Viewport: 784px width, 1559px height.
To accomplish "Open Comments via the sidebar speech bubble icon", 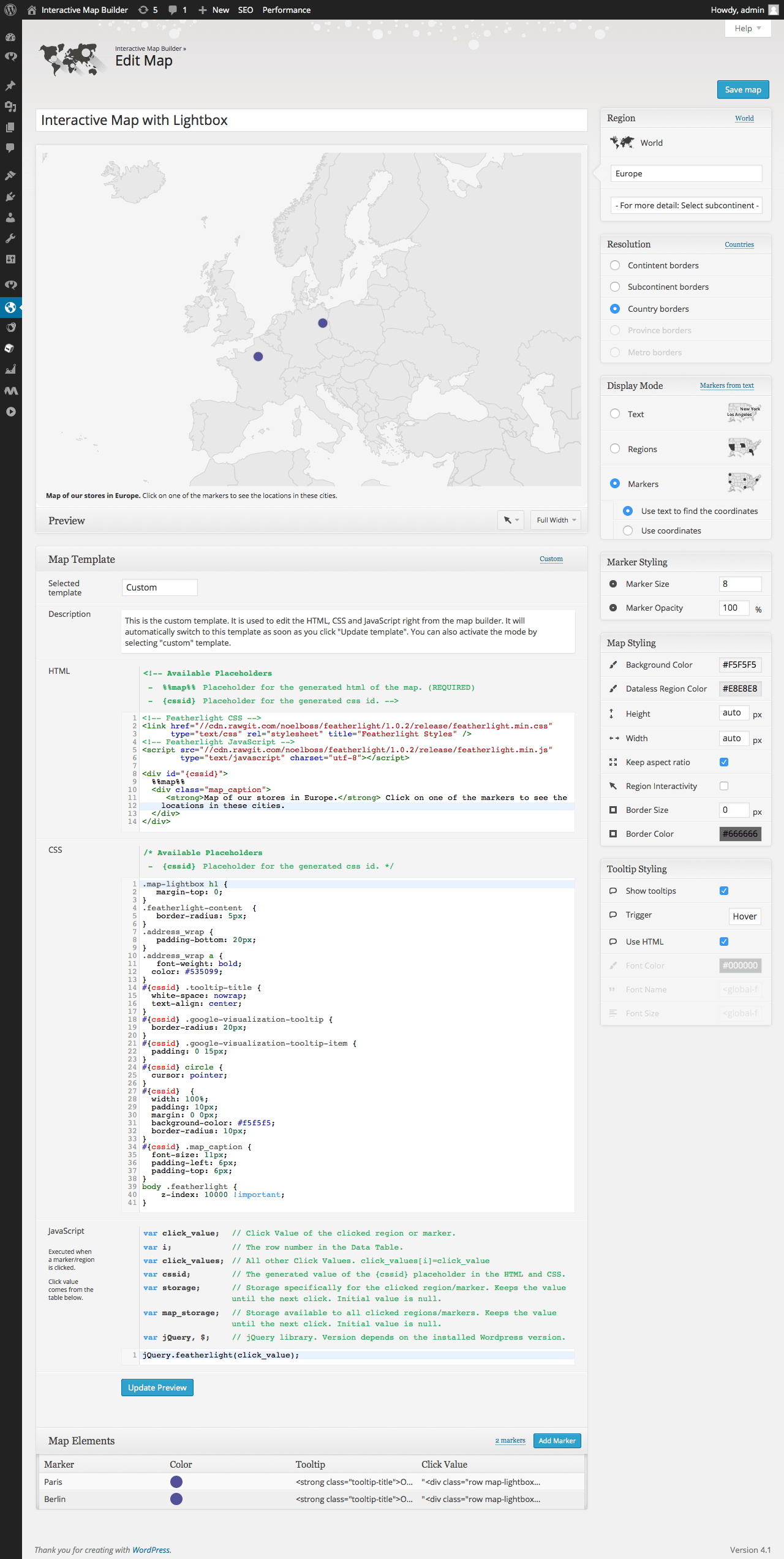I will (10, 148).
